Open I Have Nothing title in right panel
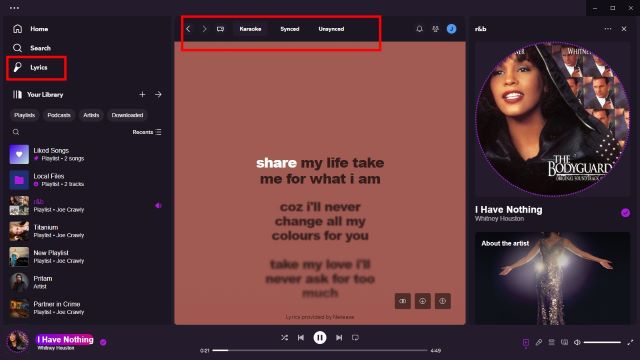Image resolution: width=640 pixels, height=360 pixels. click(x=509, y=210)
